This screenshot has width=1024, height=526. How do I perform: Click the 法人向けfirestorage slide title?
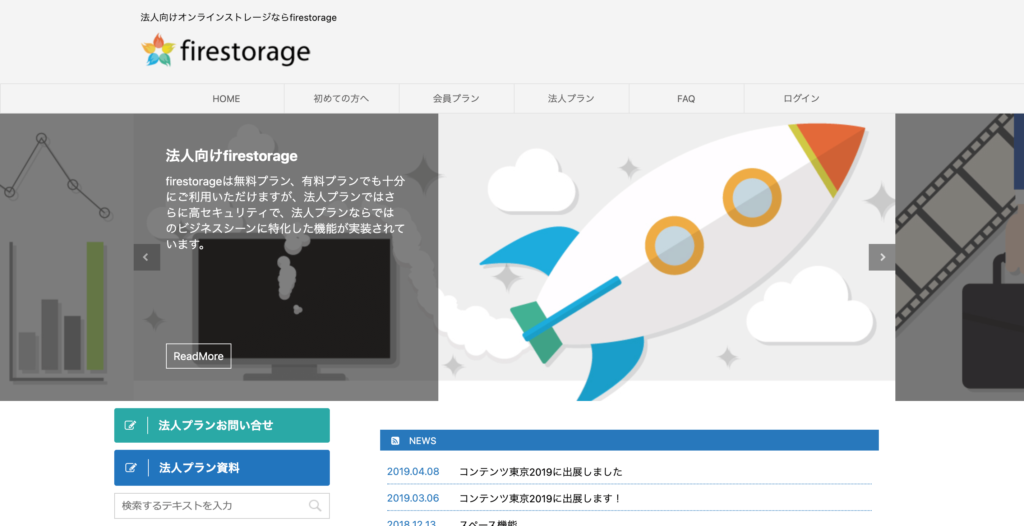[231, 156]
